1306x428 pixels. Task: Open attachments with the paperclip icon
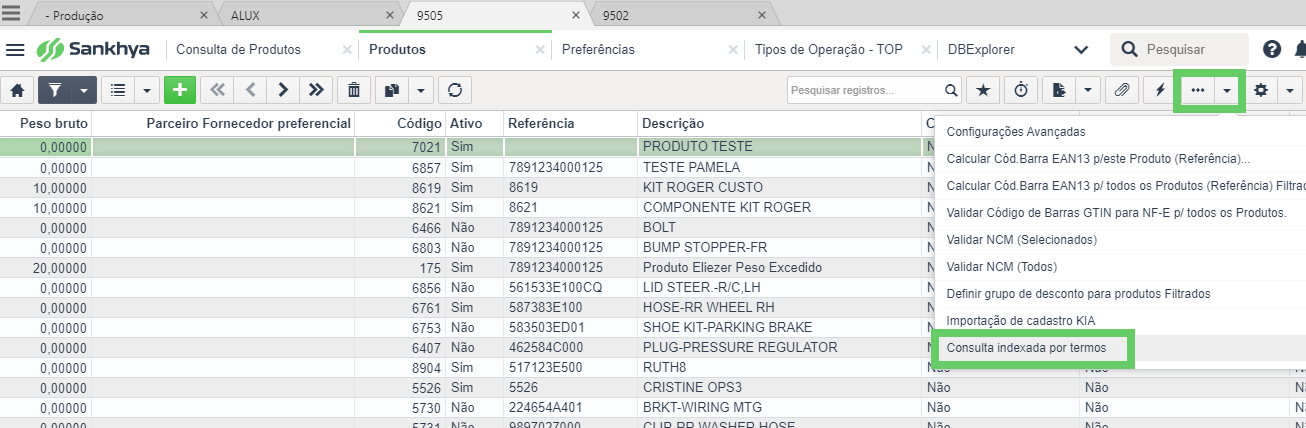[1122, 90]
